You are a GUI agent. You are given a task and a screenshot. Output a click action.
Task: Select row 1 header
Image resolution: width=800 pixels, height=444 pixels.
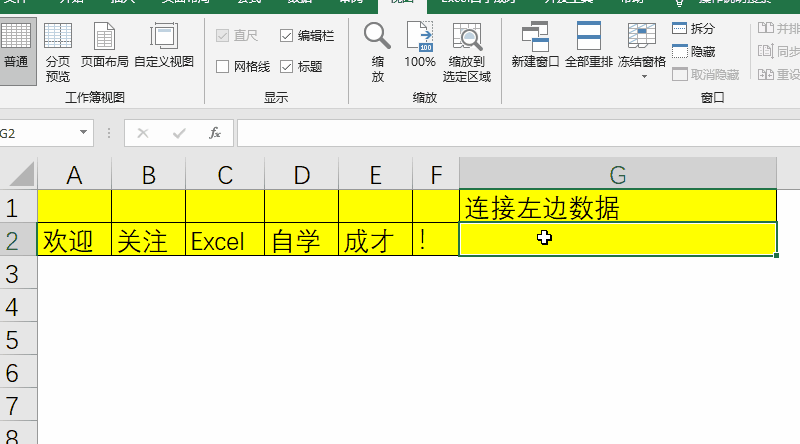click(18, 207)
